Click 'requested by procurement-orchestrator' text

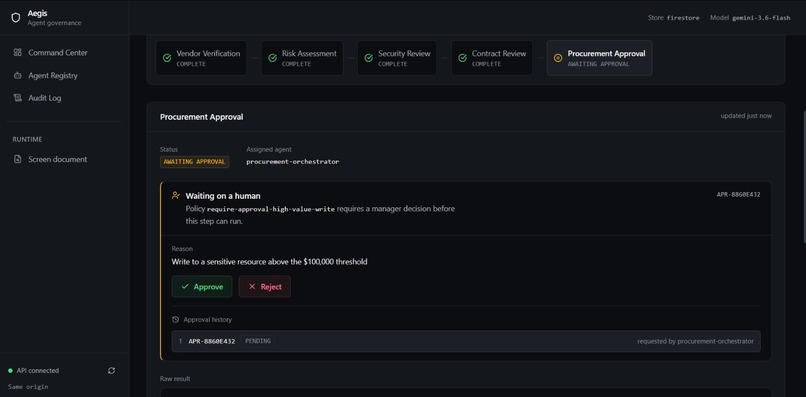[x=695, y=341]
